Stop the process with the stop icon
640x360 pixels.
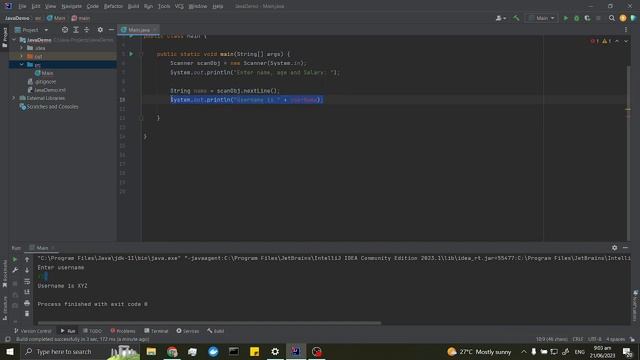(598, 18)
